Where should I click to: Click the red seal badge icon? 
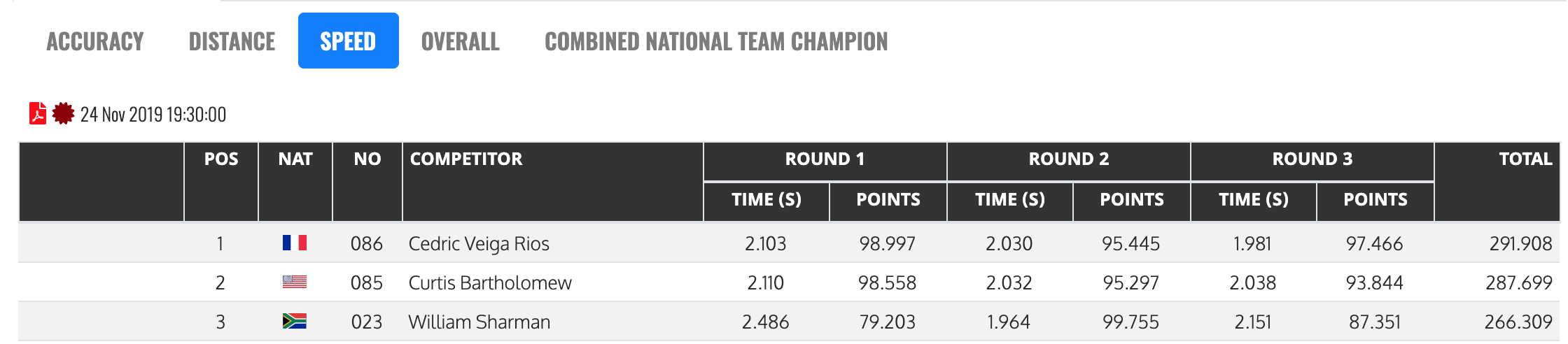pyautogui.click(x=63, y=113)
